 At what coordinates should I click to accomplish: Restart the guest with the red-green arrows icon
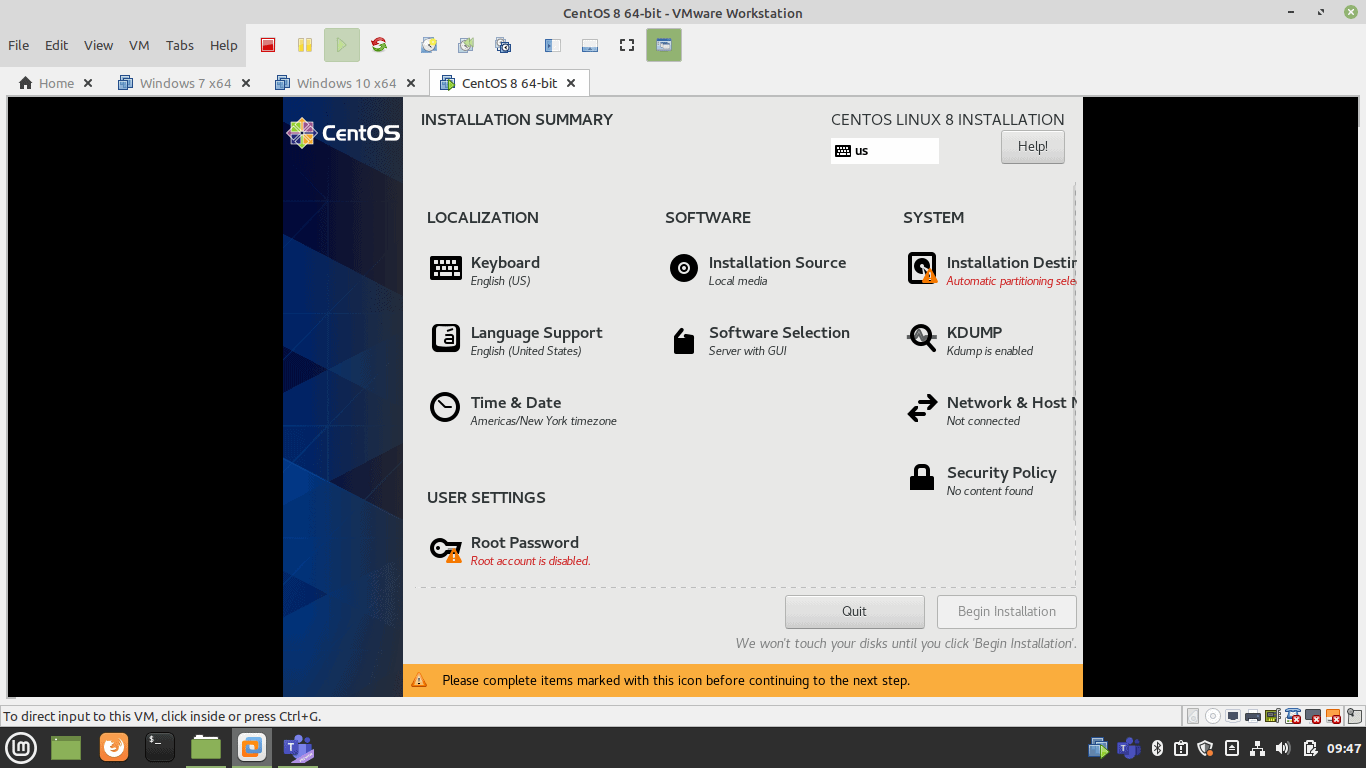379,45
